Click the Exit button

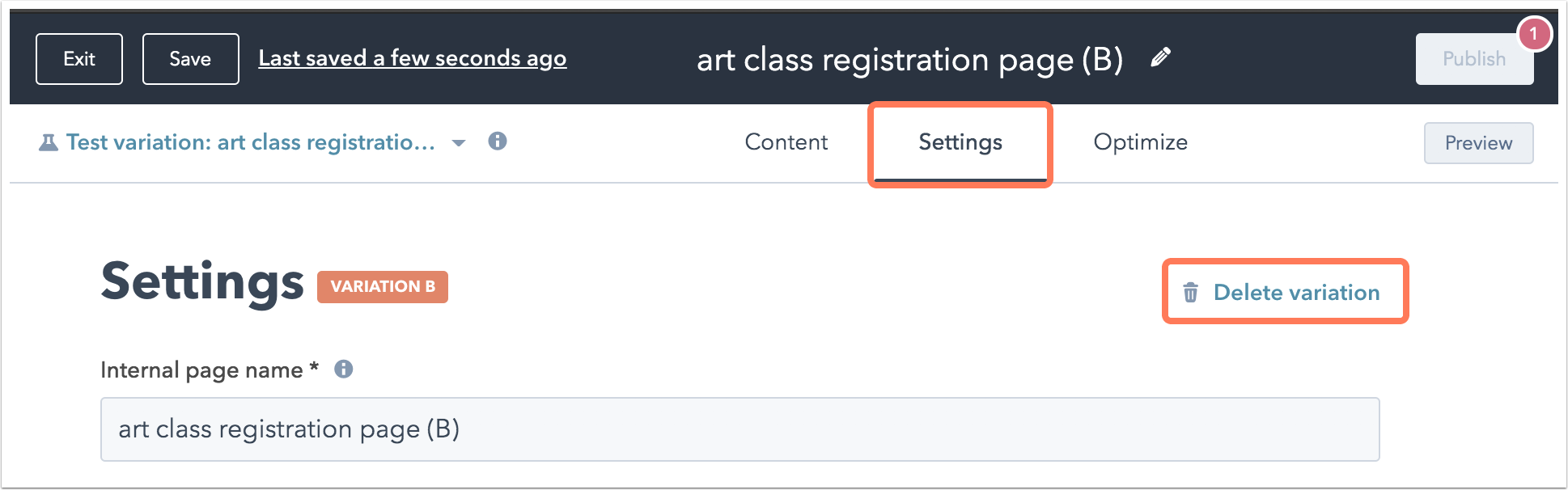pos(79,59)
